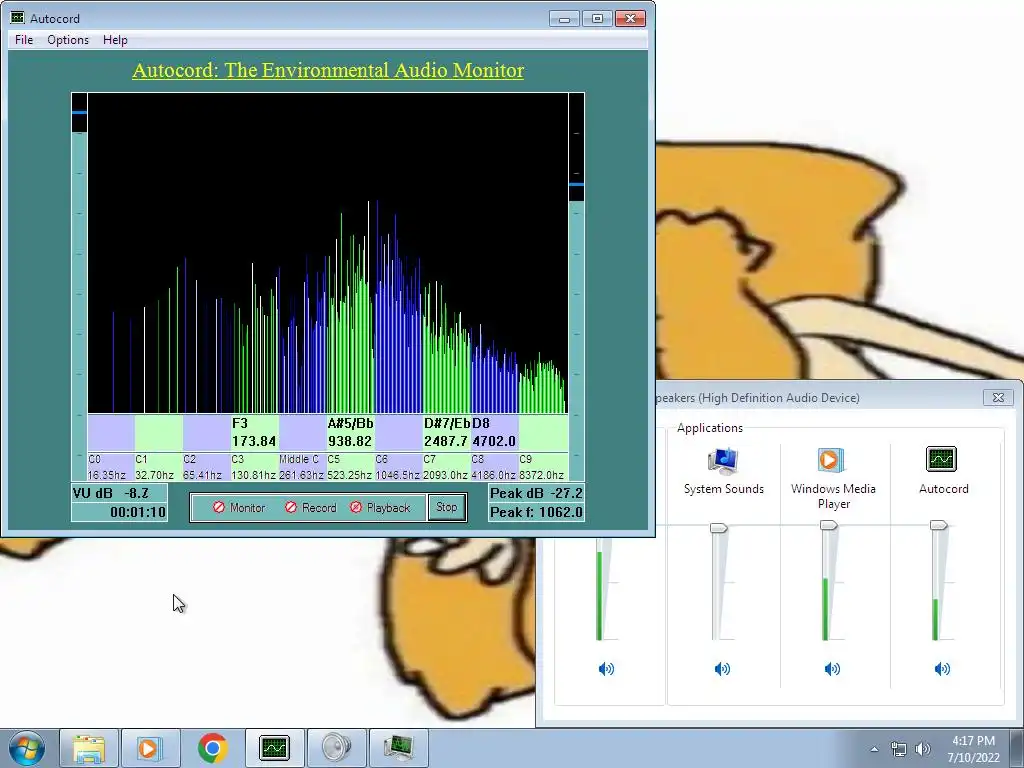This screenshot has width=1024, height=768.
Task: Mute the Speakers device in mixer
Action: tap(606, 669)
